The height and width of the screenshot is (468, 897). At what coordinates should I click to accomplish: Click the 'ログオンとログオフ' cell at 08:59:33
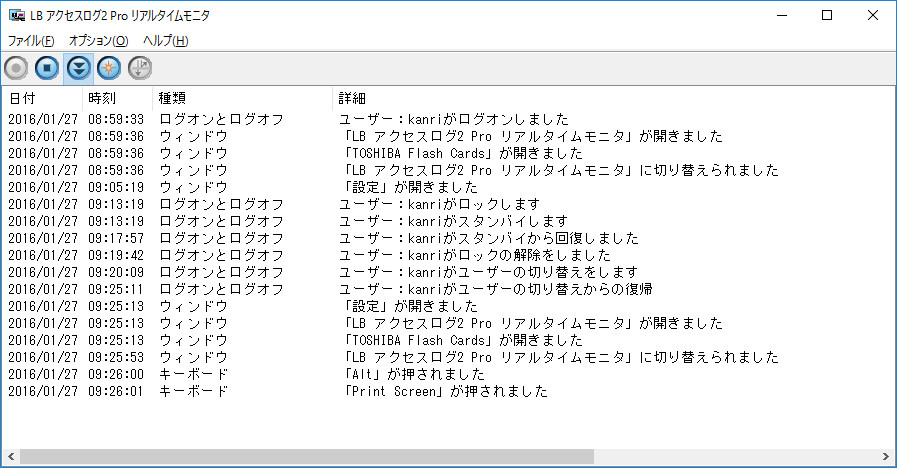(221, 119)
